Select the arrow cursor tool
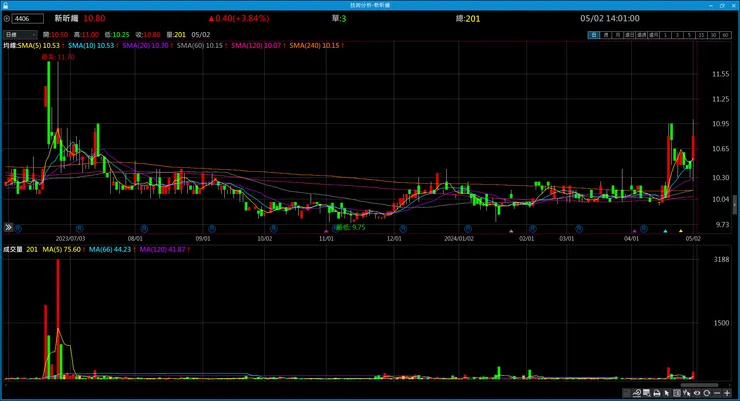The width and height of the screenshot is (740, 401). pos(666,393)
